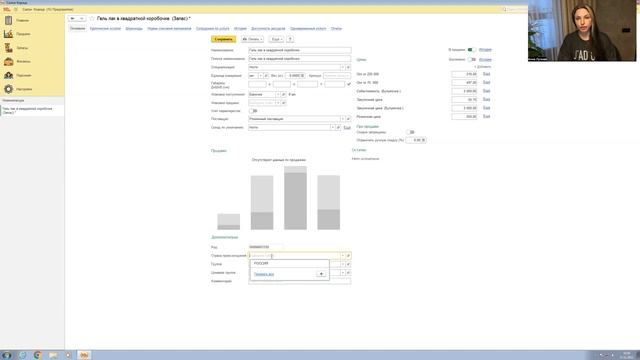Click the question mark help button

tap(290, 39)
